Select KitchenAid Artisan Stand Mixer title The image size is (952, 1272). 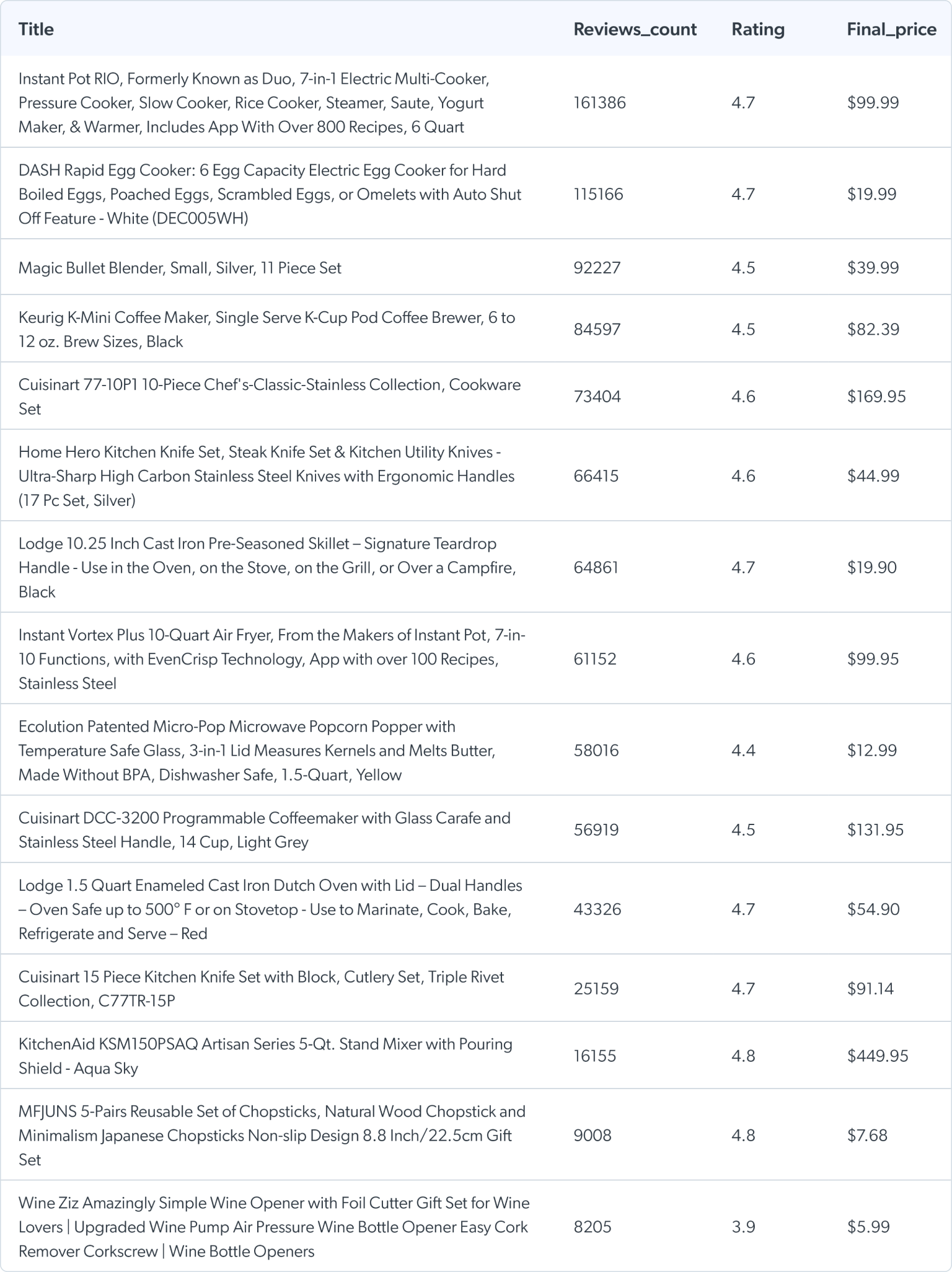[265, 1056]
